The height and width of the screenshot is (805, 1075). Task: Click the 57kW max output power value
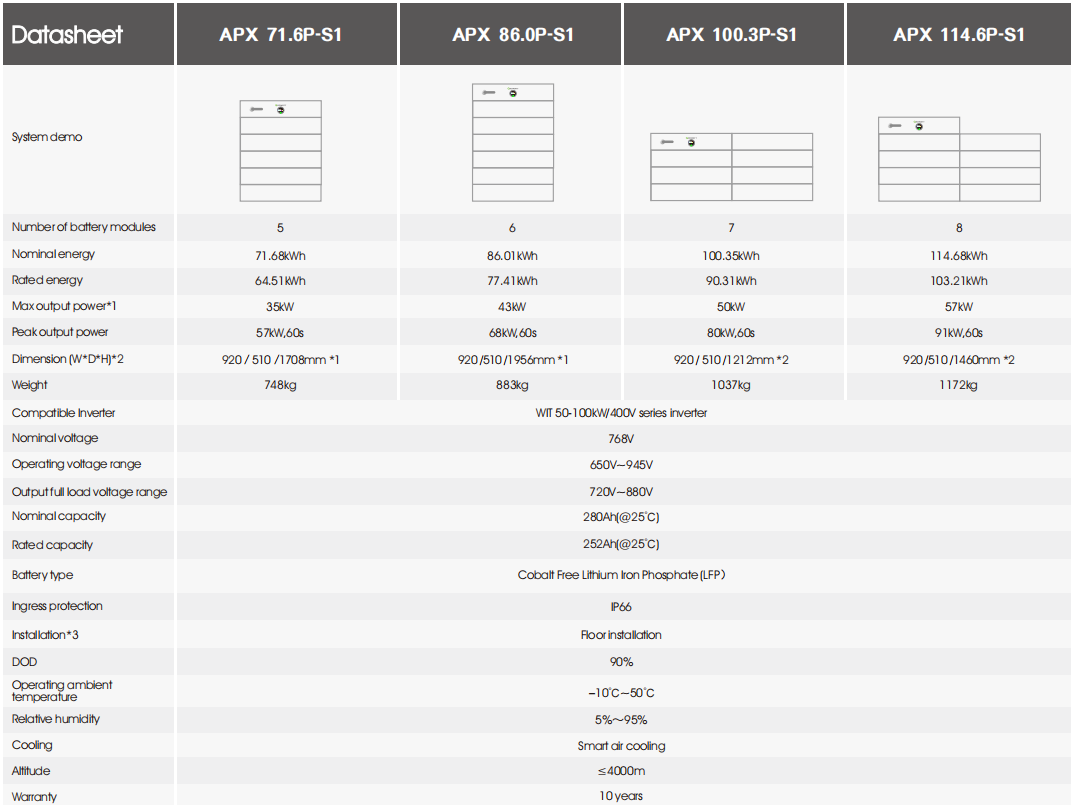[x=958, y=307]
